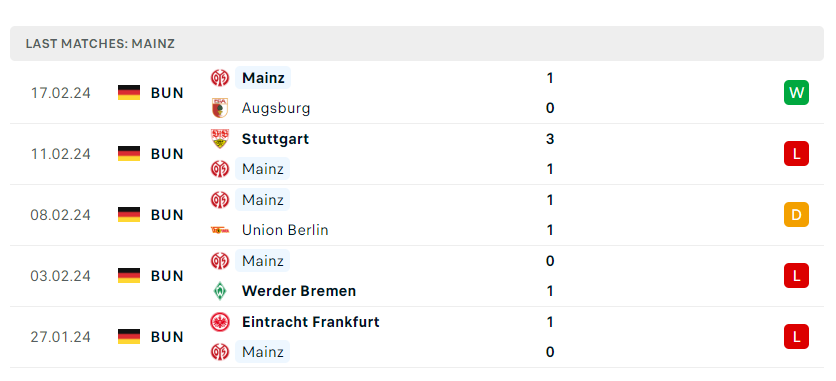Click the German flag beside the 11.02.24 match
This screenshot has height=381, width=836.
pyautogui.click(x=129, y=154)
